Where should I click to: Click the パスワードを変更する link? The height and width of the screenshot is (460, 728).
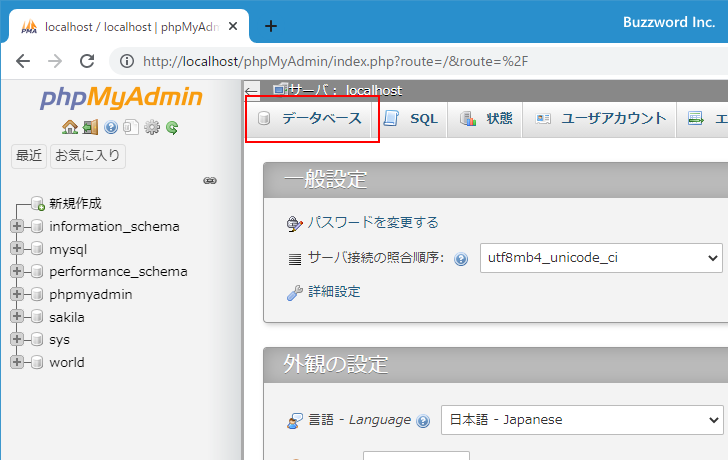click(x=373, y=222)
